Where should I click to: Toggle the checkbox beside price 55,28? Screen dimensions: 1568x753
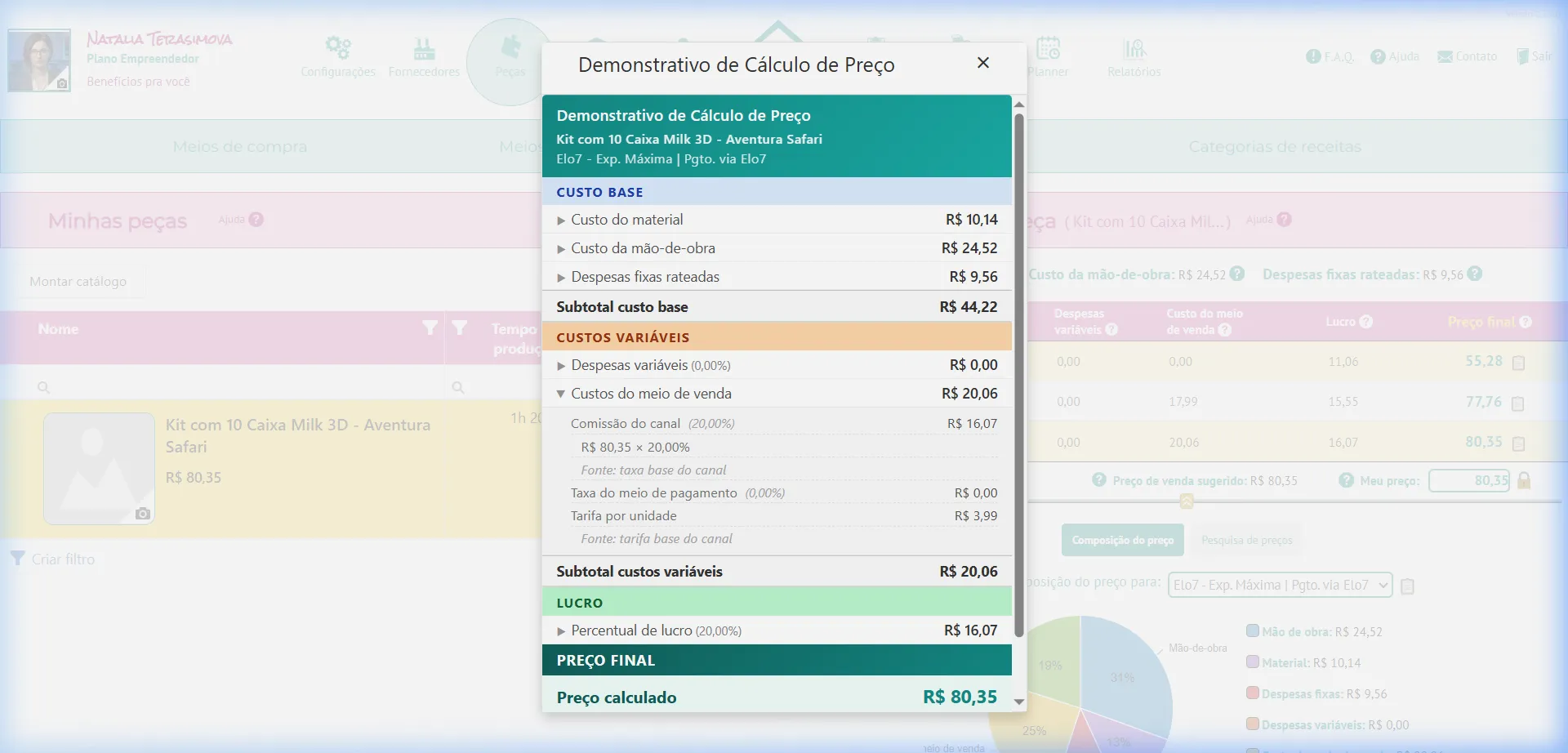[1518, 363]
